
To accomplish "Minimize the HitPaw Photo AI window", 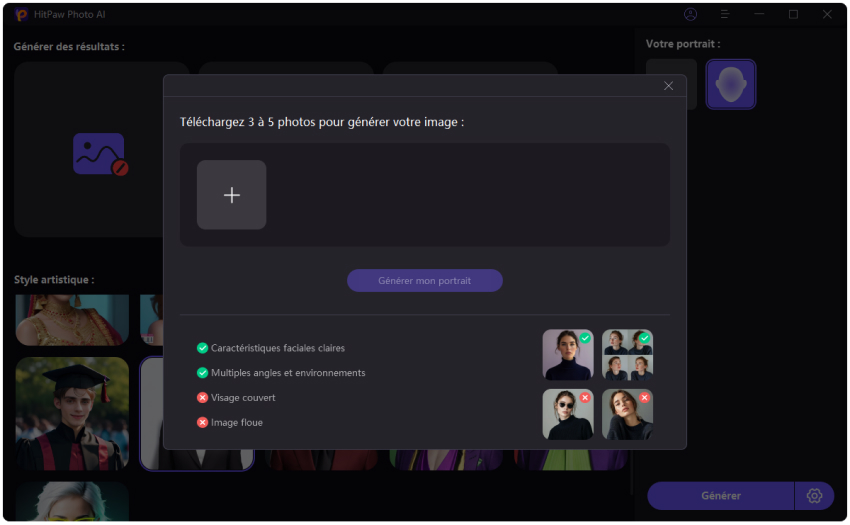I will (x=759, y=14).
